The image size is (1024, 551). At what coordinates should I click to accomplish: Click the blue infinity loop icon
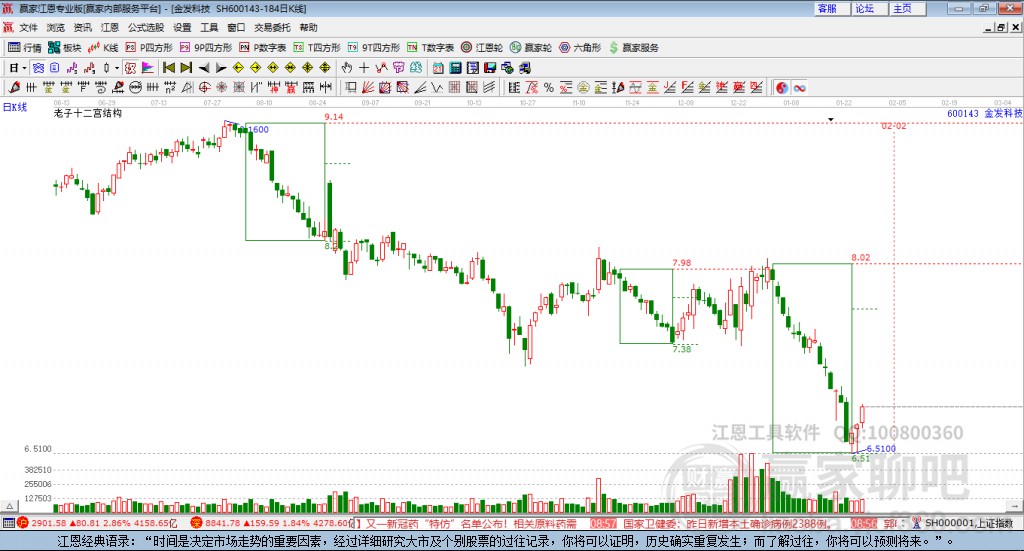click(x=799, y=87)
